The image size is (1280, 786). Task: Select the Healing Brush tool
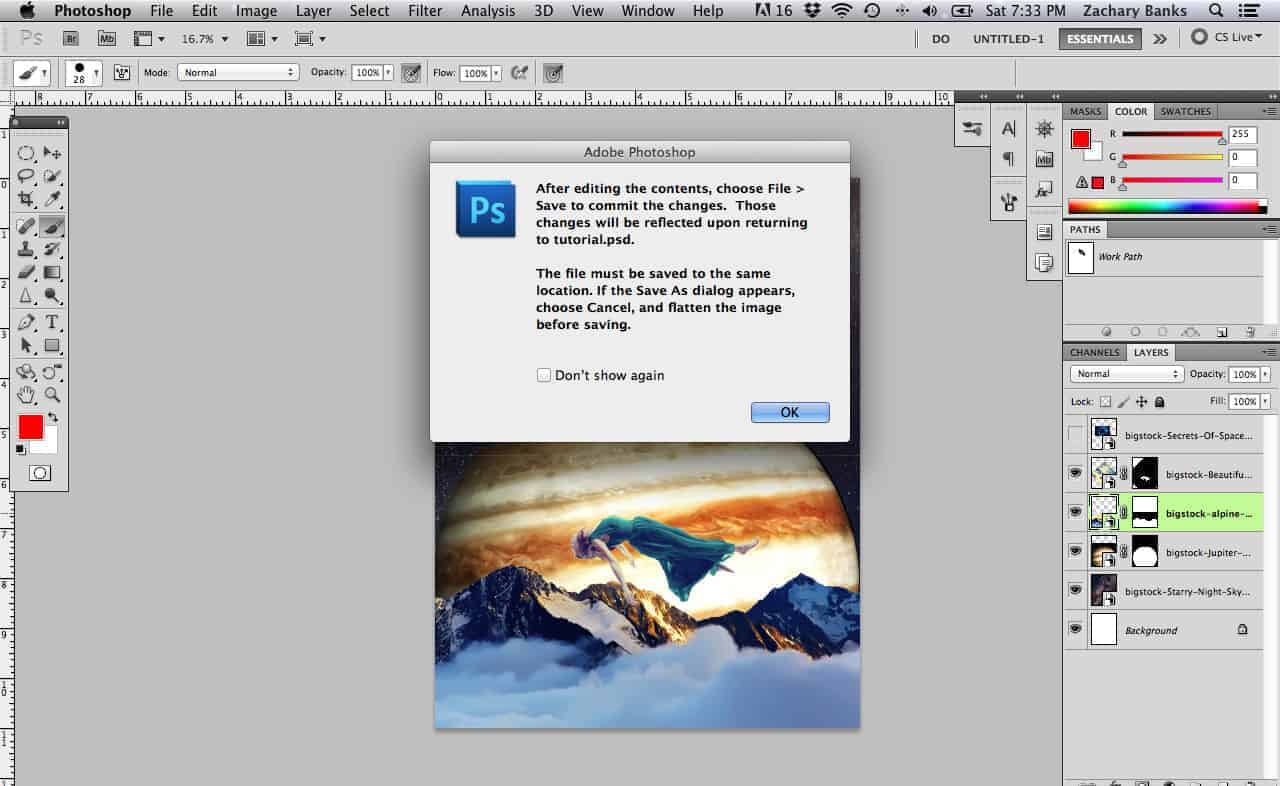[26, 227]
